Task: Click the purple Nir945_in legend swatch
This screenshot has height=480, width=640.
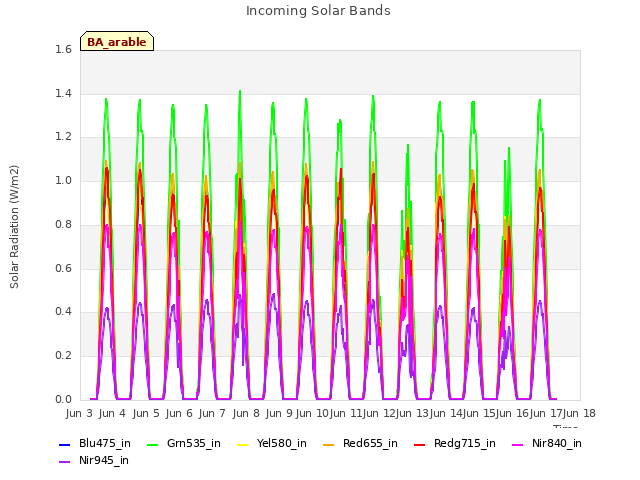Action: click(64, 462)
